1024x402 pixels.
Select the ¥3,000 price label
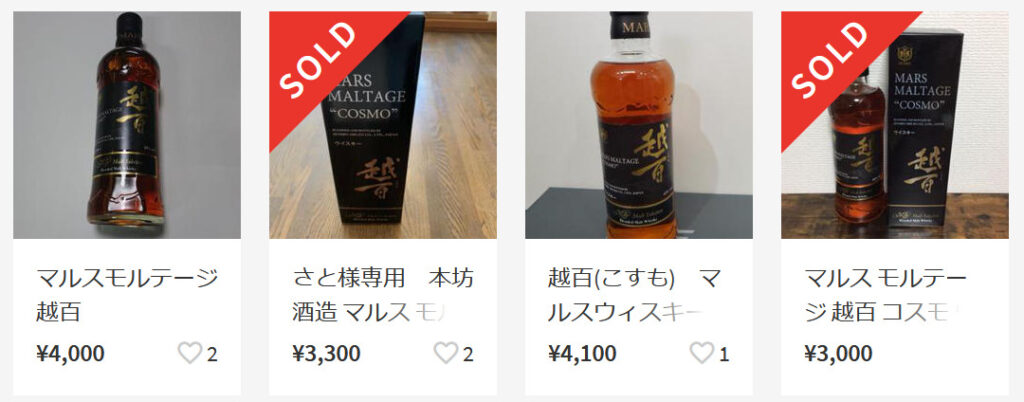click(839, 353)
